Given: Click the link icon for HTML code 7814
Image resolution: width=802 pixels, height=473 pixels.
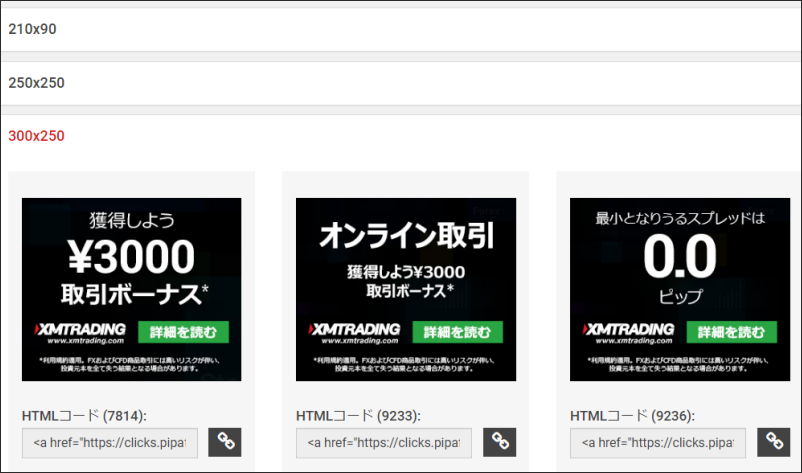Looking at the screenshot, I should (225, 441).
